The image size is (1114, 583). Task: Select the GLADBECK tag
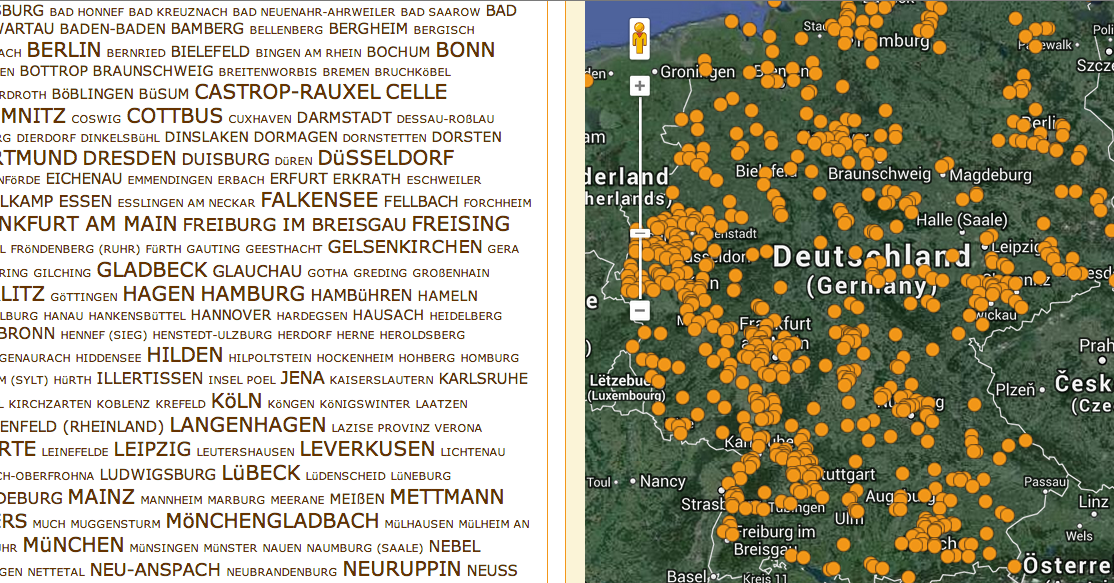pyautogui.click(x=152, y=270)
